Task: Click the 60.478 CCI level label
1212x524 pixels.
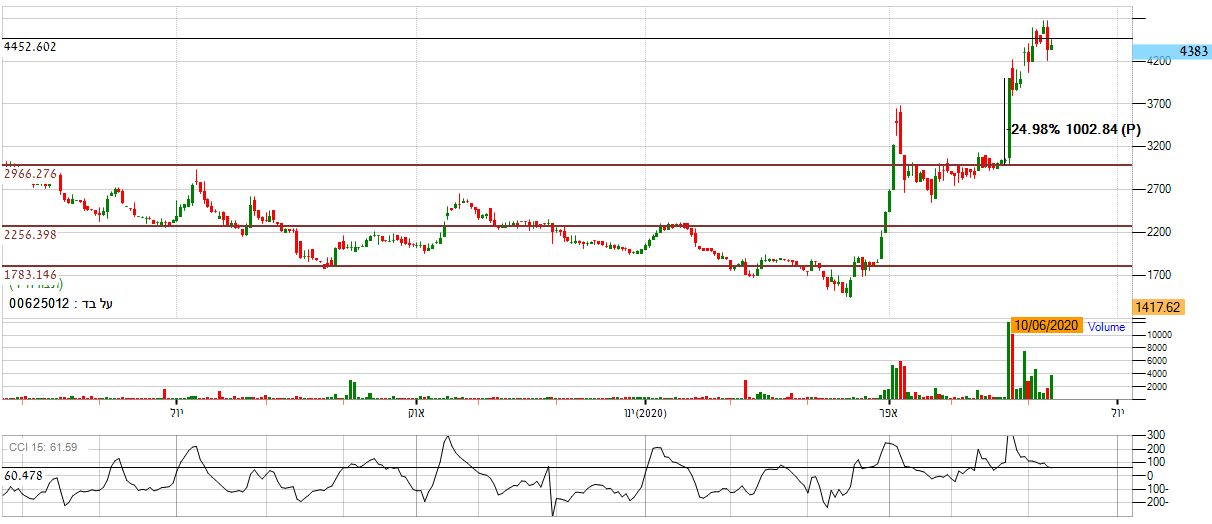Action: 22,476
